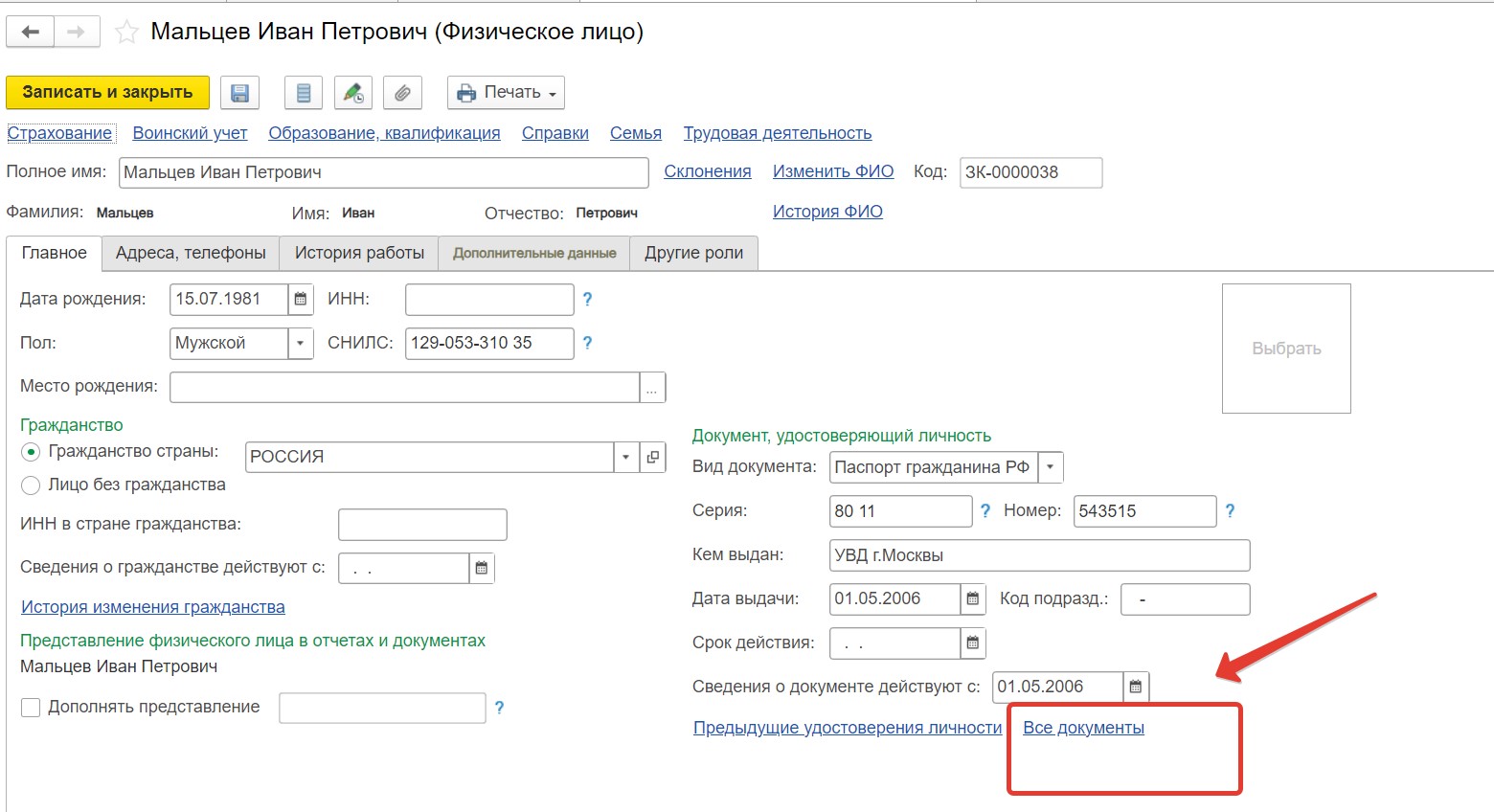1494x812 pixels.
Task: Switch to 'Адреса, телефоны' tab
Action: [x=191, y=254]
